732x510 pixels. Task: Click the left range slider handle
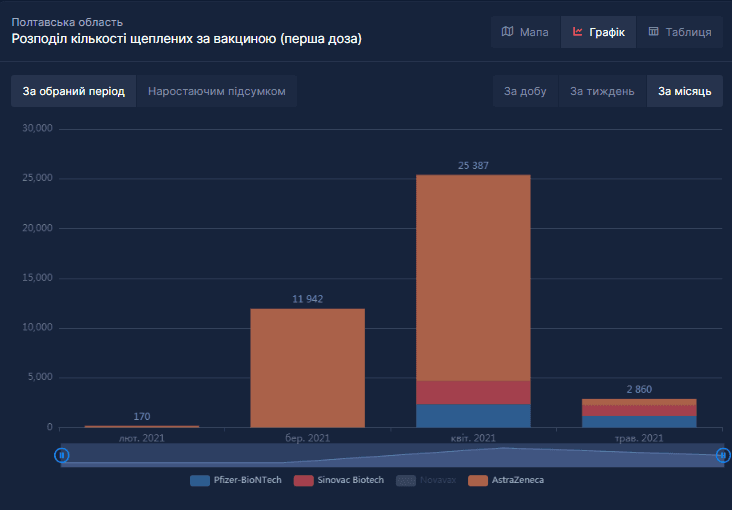[x=62, y=455]
